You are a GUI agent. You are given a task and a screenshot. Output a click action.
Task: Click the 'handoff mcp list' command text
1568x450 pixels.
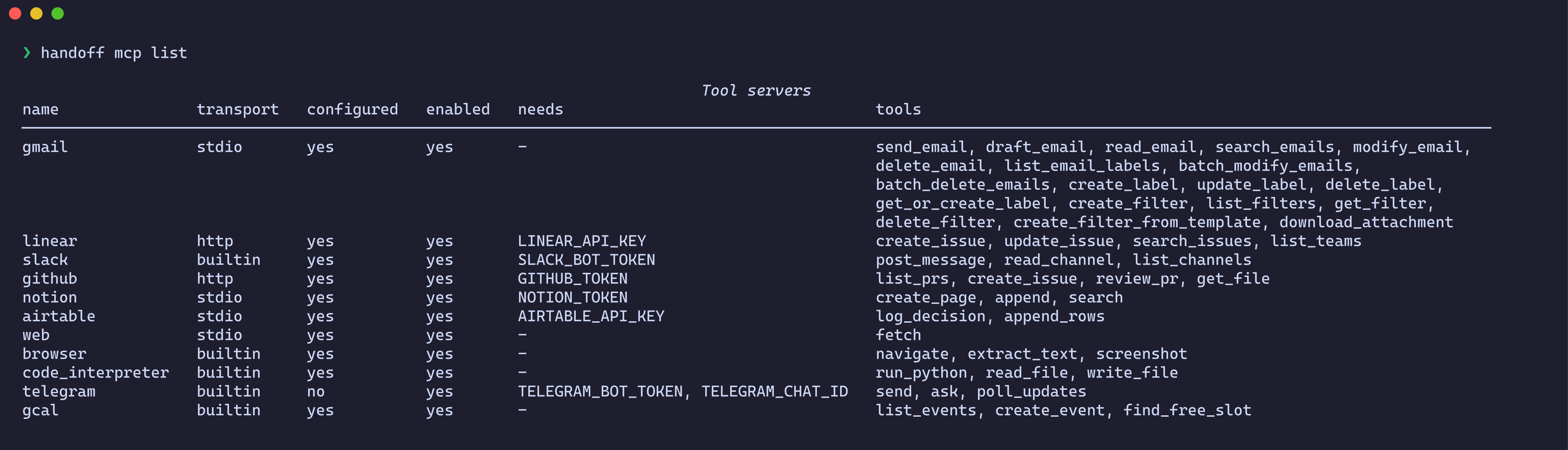tap(114, 53)
